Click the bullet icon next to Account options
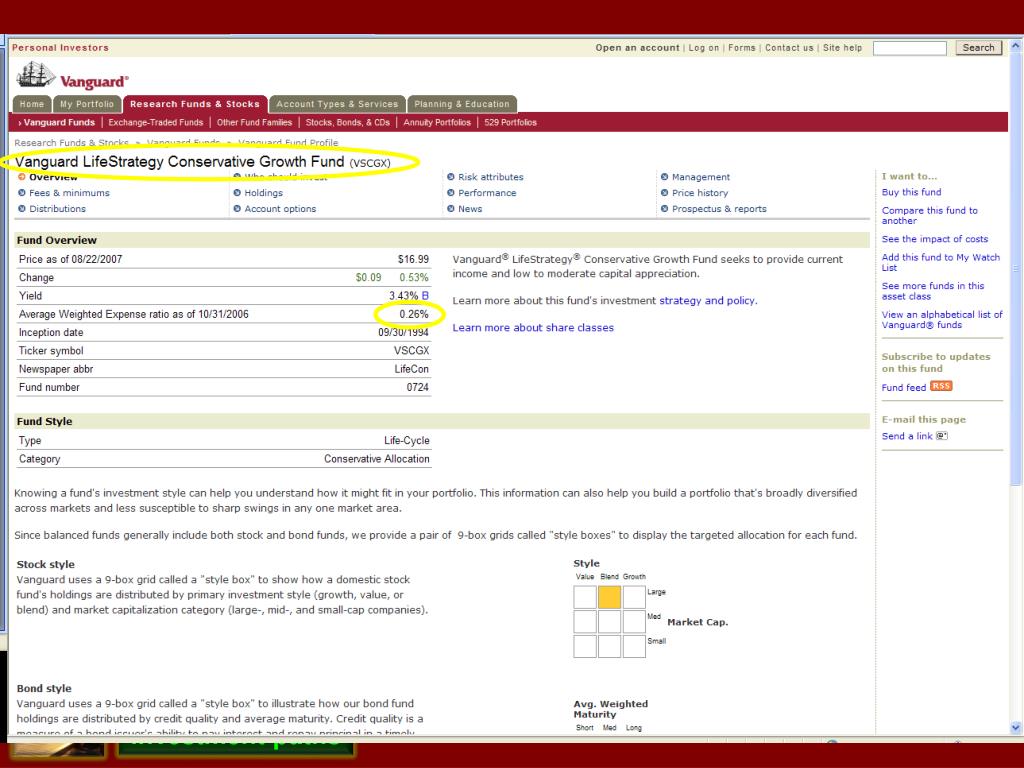 (237, 208)
